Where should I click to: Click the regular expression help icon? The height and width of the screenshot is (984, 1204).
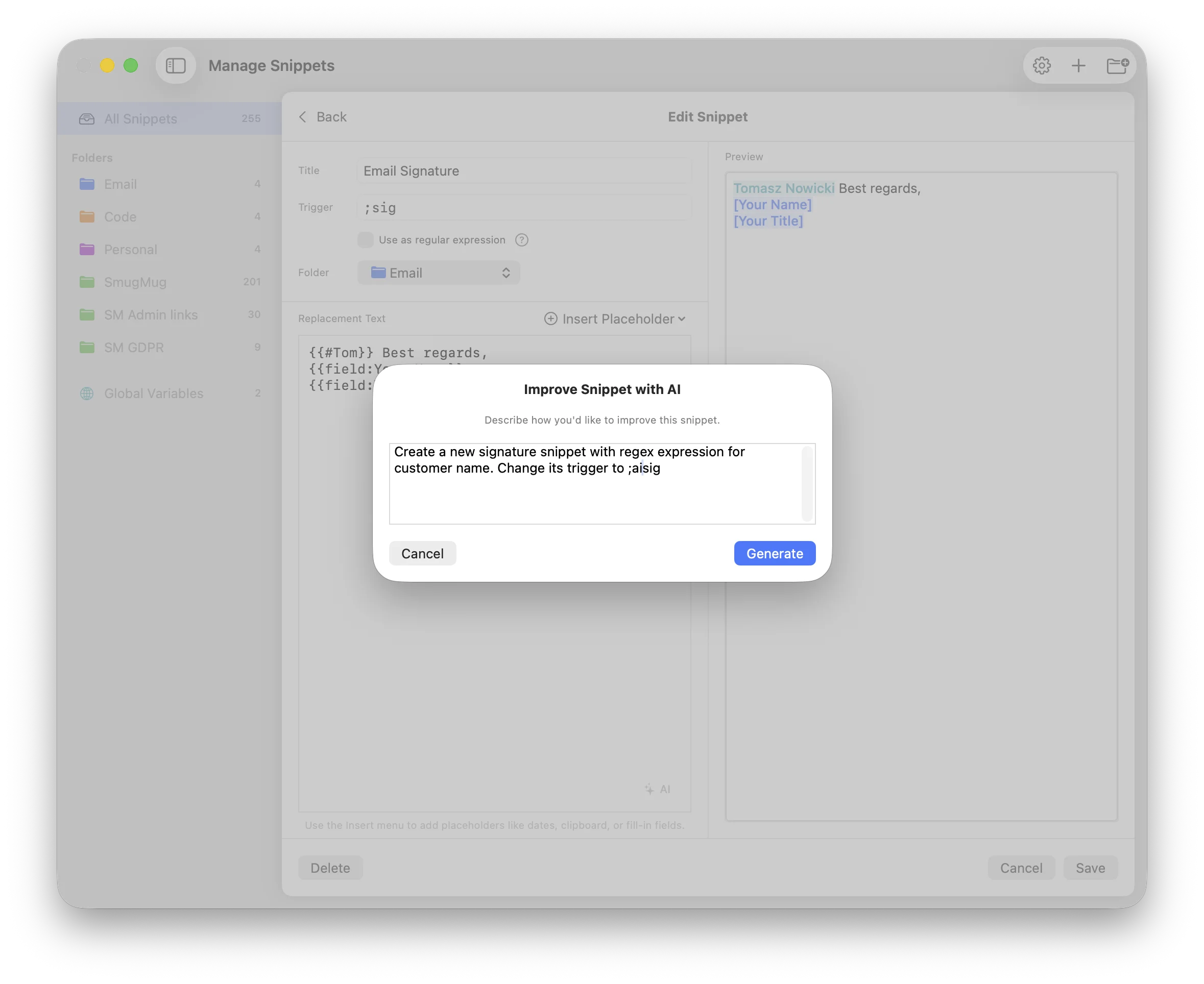click(521, 240)
